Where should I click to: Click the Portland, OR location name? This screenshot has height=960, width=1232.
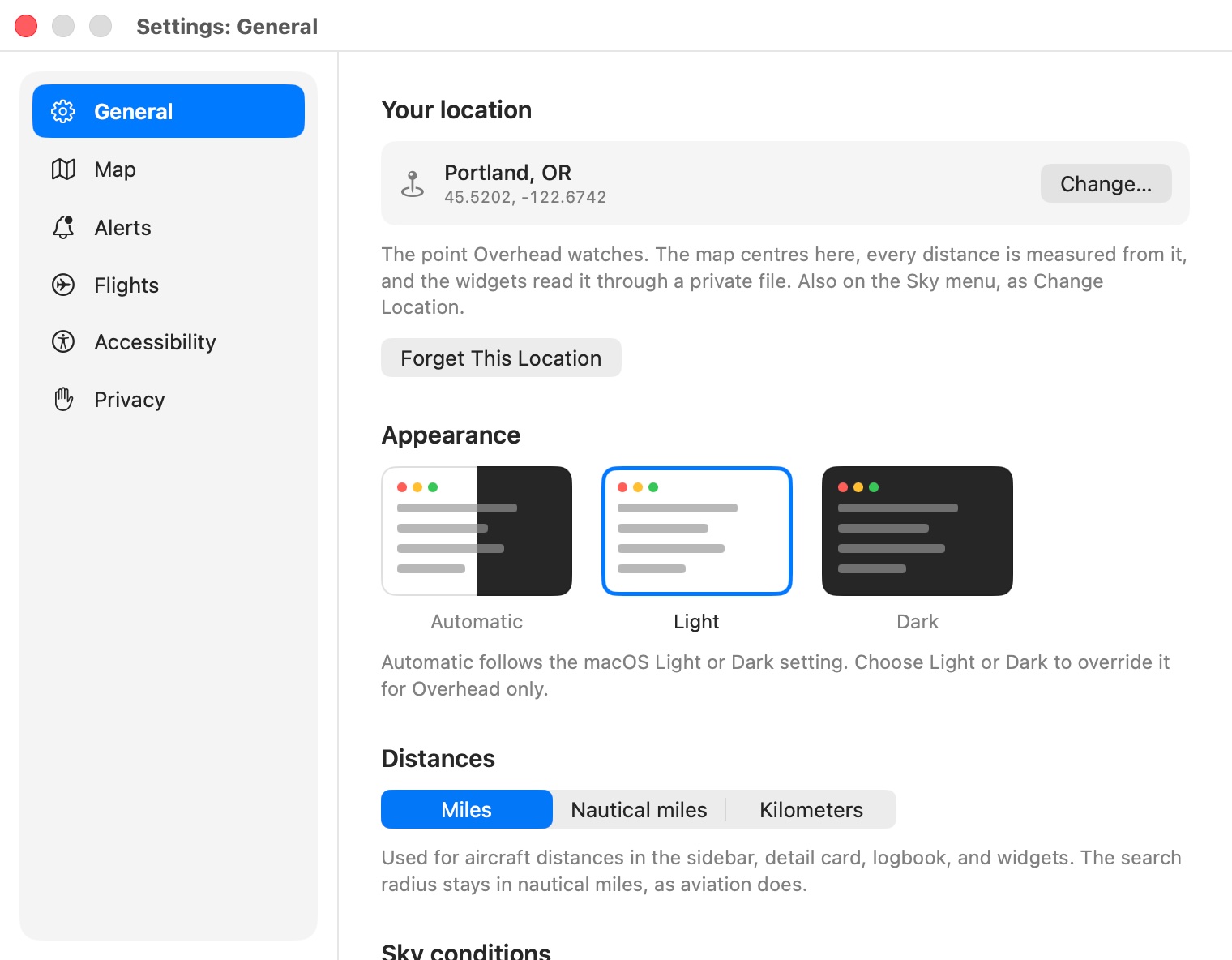[507, 173]
